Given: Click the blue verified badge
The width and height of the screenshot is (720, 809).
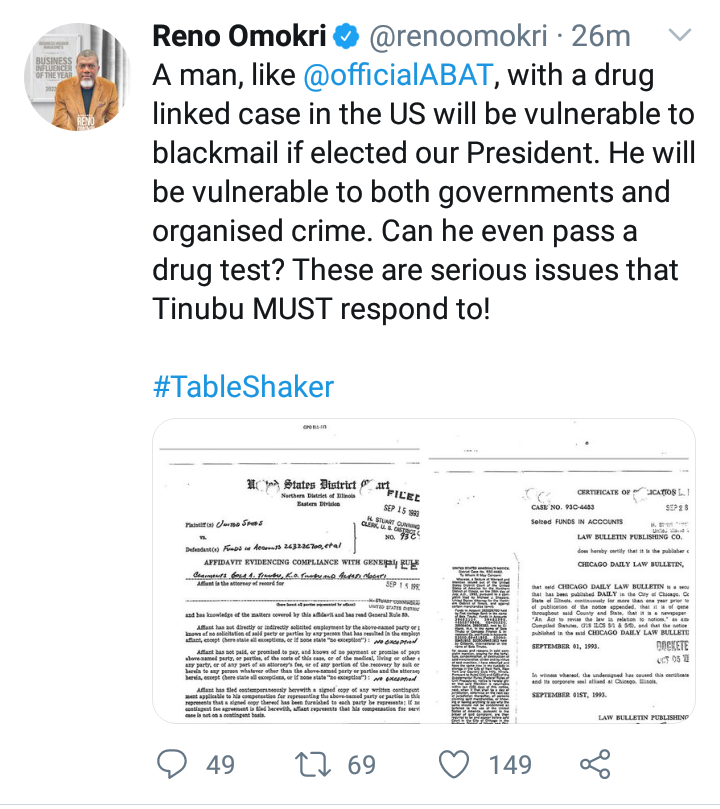Looking at the screenshot, I should coord(346,39).
